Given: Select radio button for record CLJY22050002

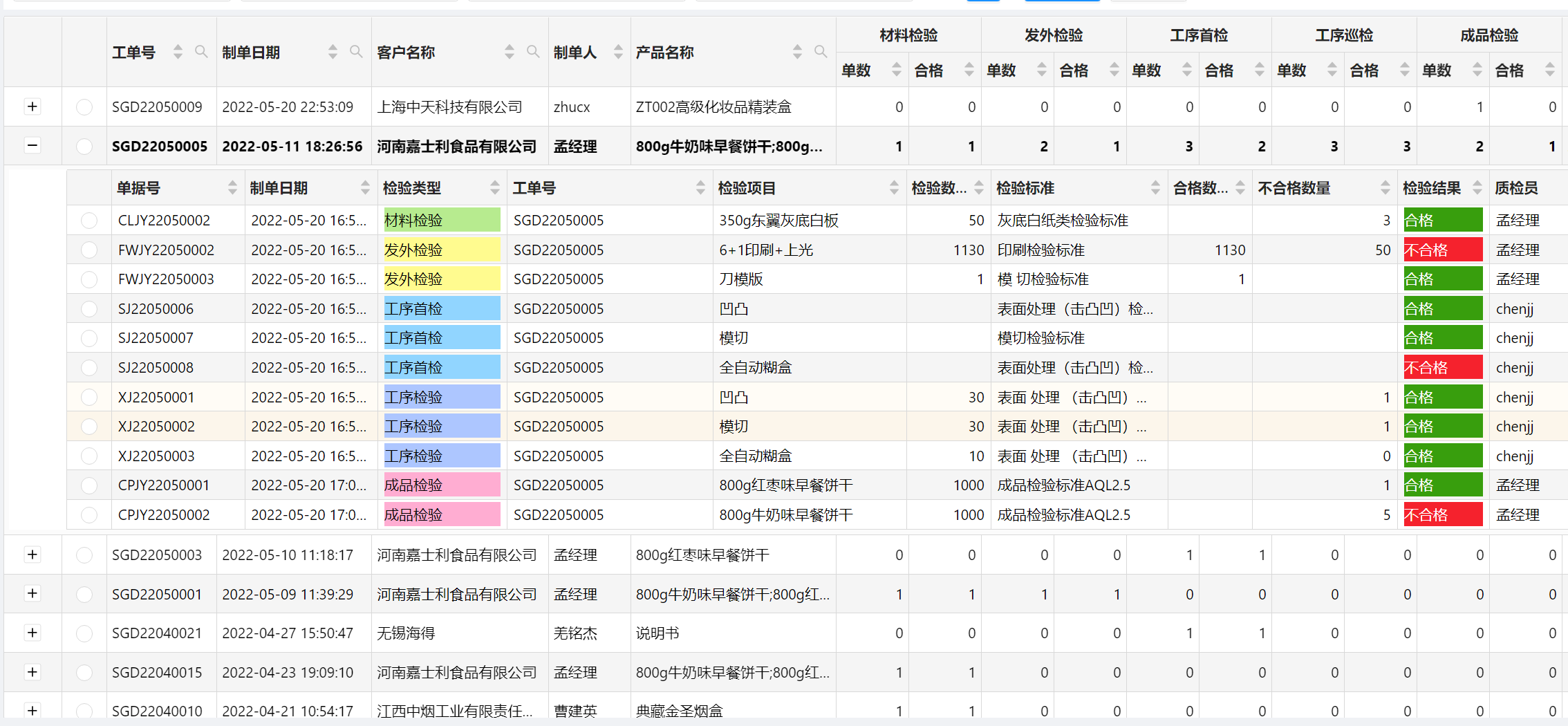Looking at the screenshot, I should coord(89,221).
